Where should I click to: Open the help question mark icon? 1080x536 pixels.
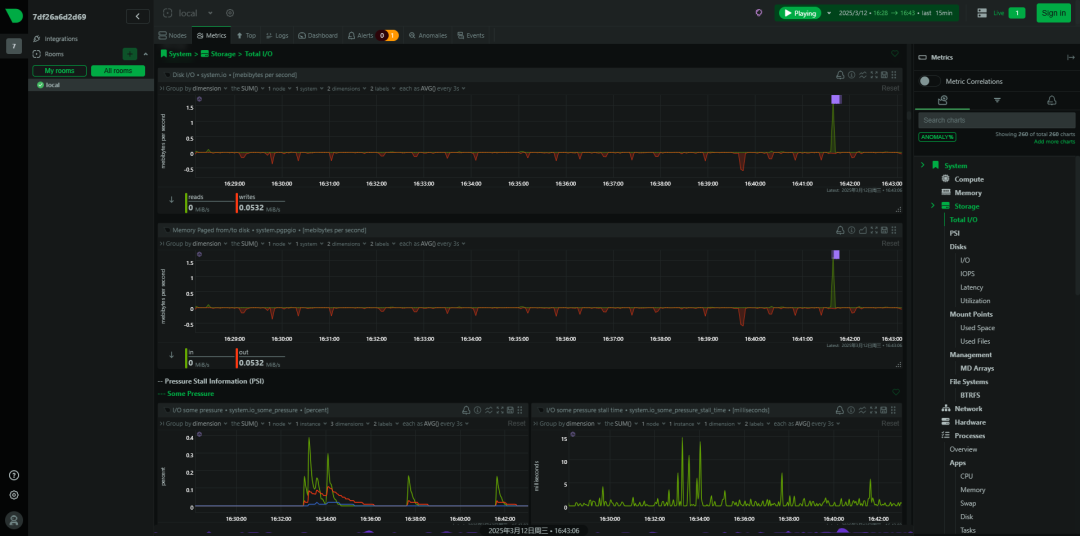[x=14, y=475]
